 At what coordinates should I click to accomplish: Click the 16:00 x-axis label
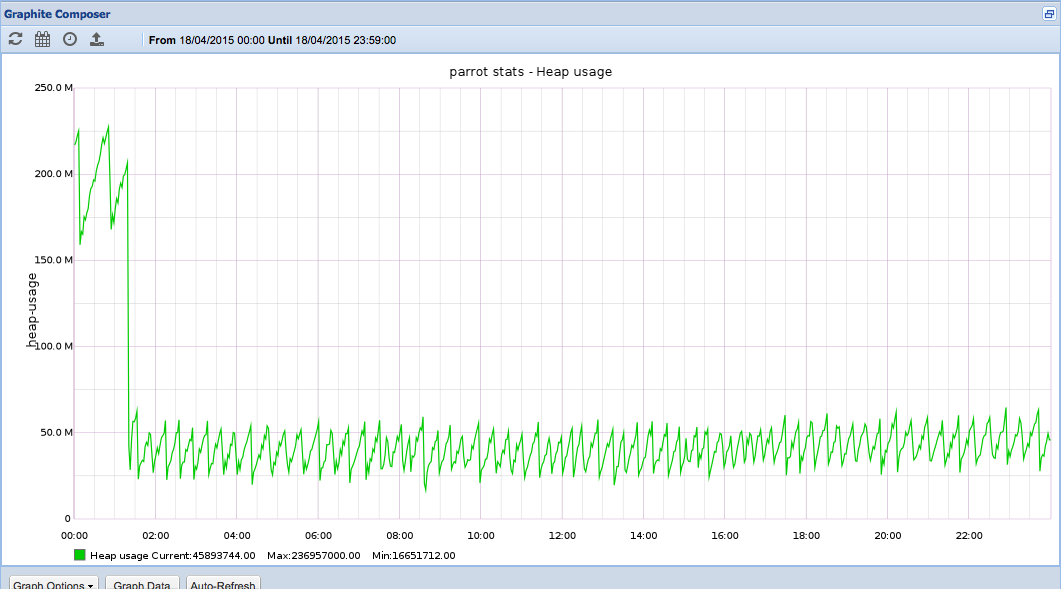tap(725, 535)
